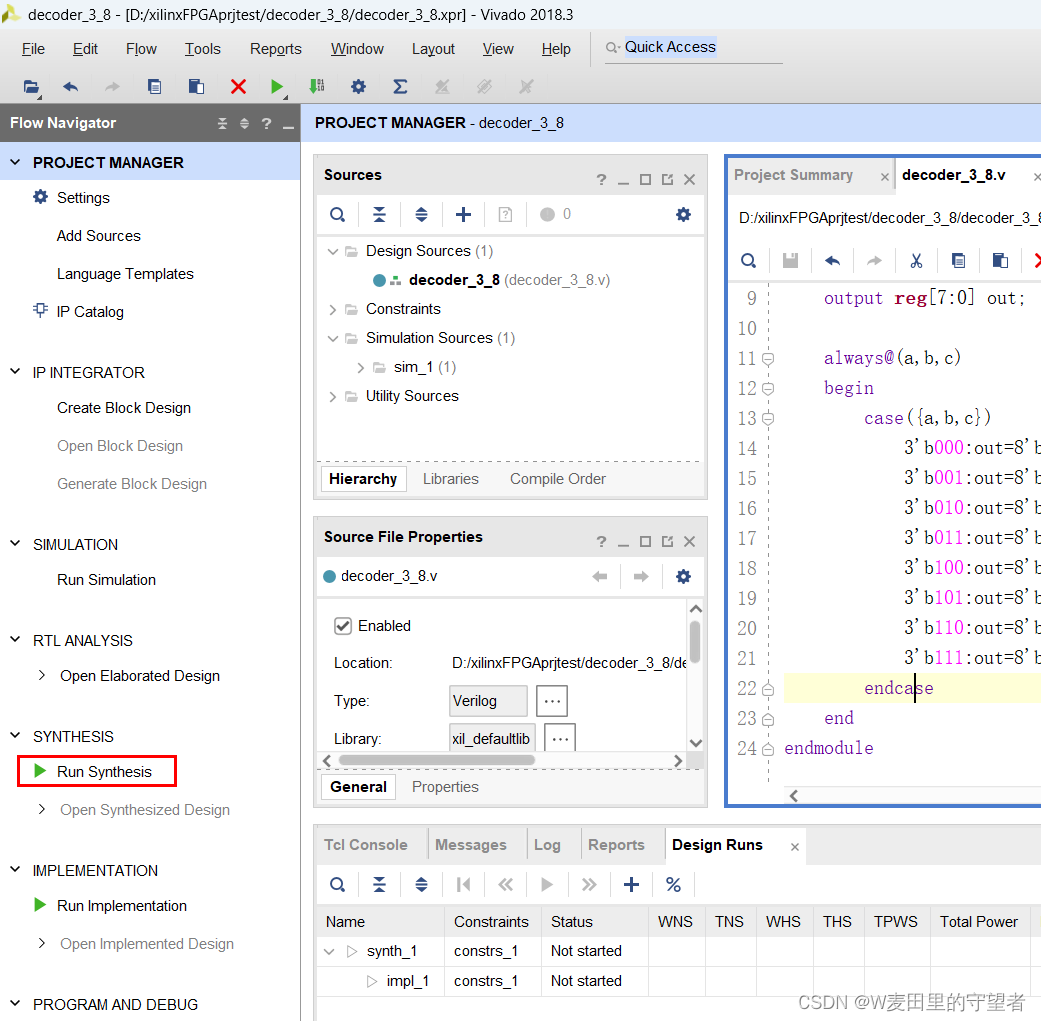The height and width of the screenshot is (1021, 1041).
Task: Click the Source File Properties horizontal scrollbar
Action: click(x=437, y=760)
